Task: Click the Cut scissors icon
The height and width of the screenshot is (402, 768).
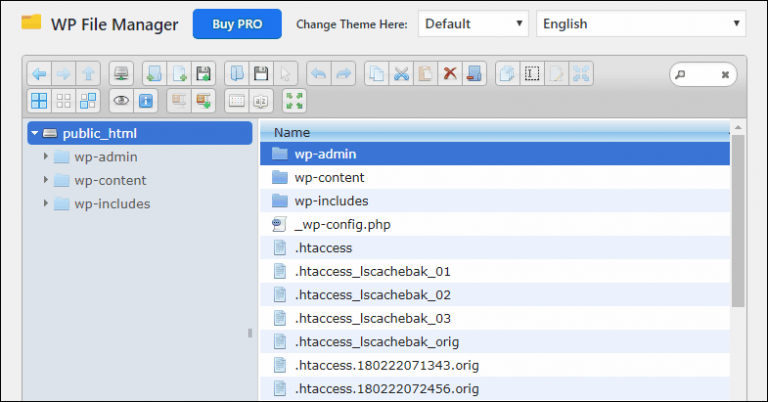Action: [x=401, y=73]
